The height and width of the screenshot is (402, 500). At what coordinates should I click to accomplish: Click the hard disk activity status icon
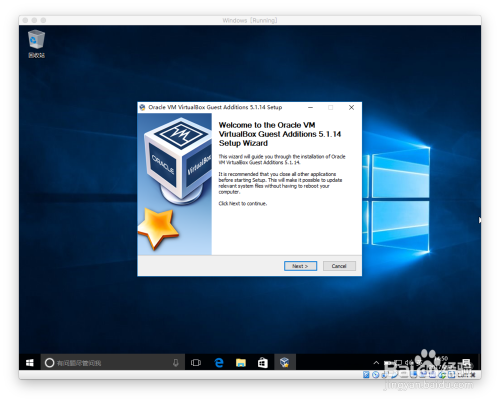[x=366, y=375]
